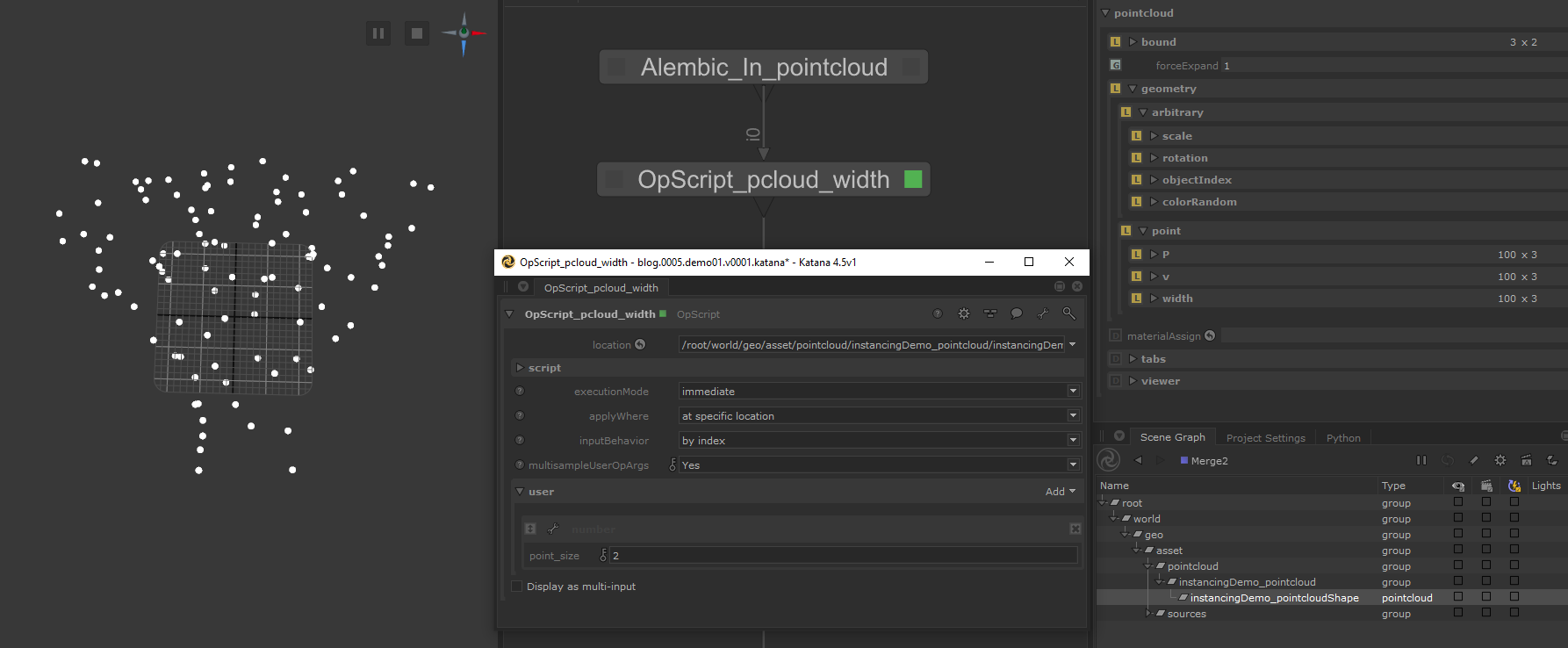Viewport: 1568px width, 648px height.
Task: Pause the viewer render with pause icon
Action: (x=378, y=33)
